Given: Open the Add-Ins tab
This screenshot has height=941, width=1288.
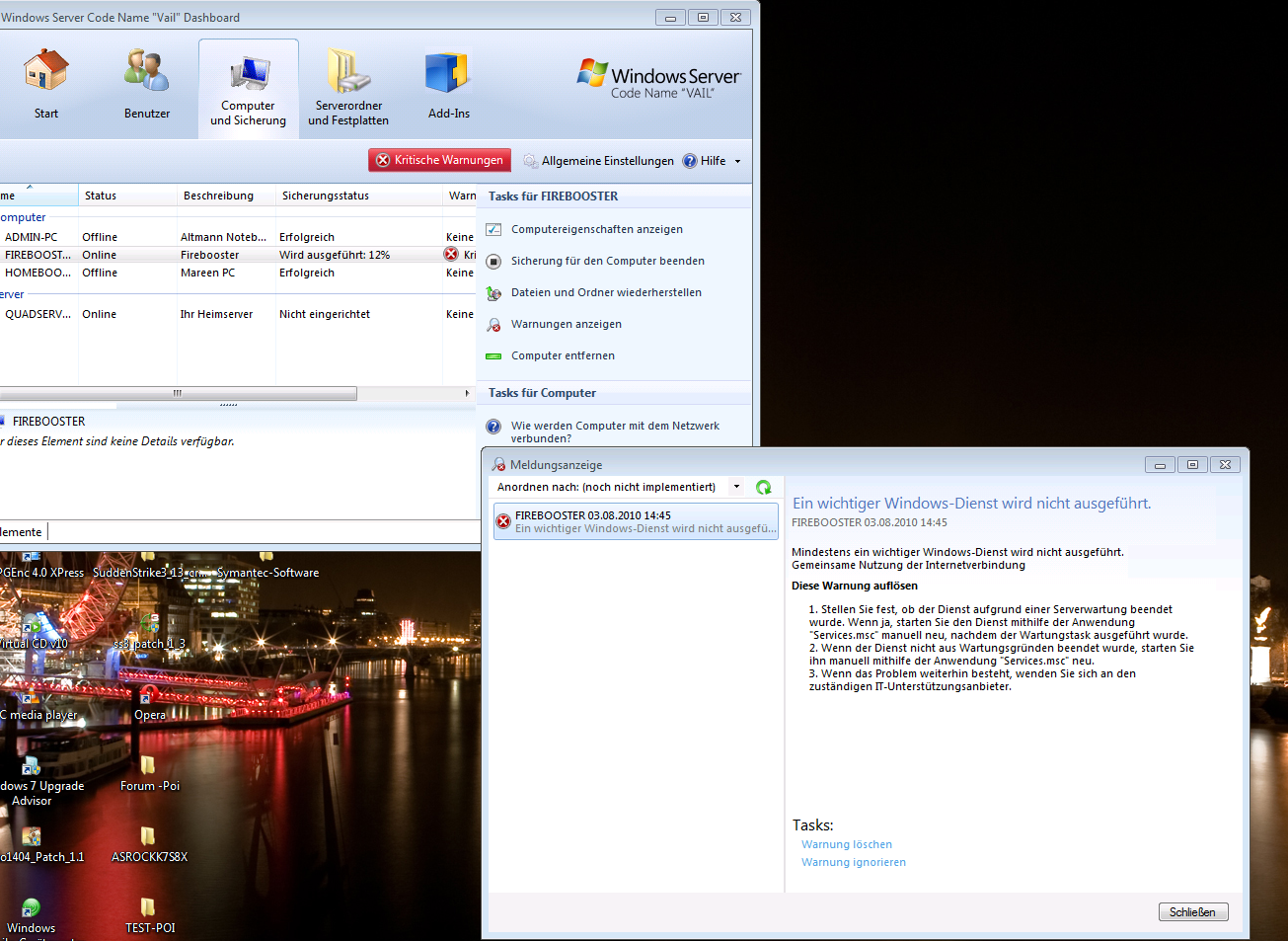Looking at the screenshot, I should coord(448,84).
